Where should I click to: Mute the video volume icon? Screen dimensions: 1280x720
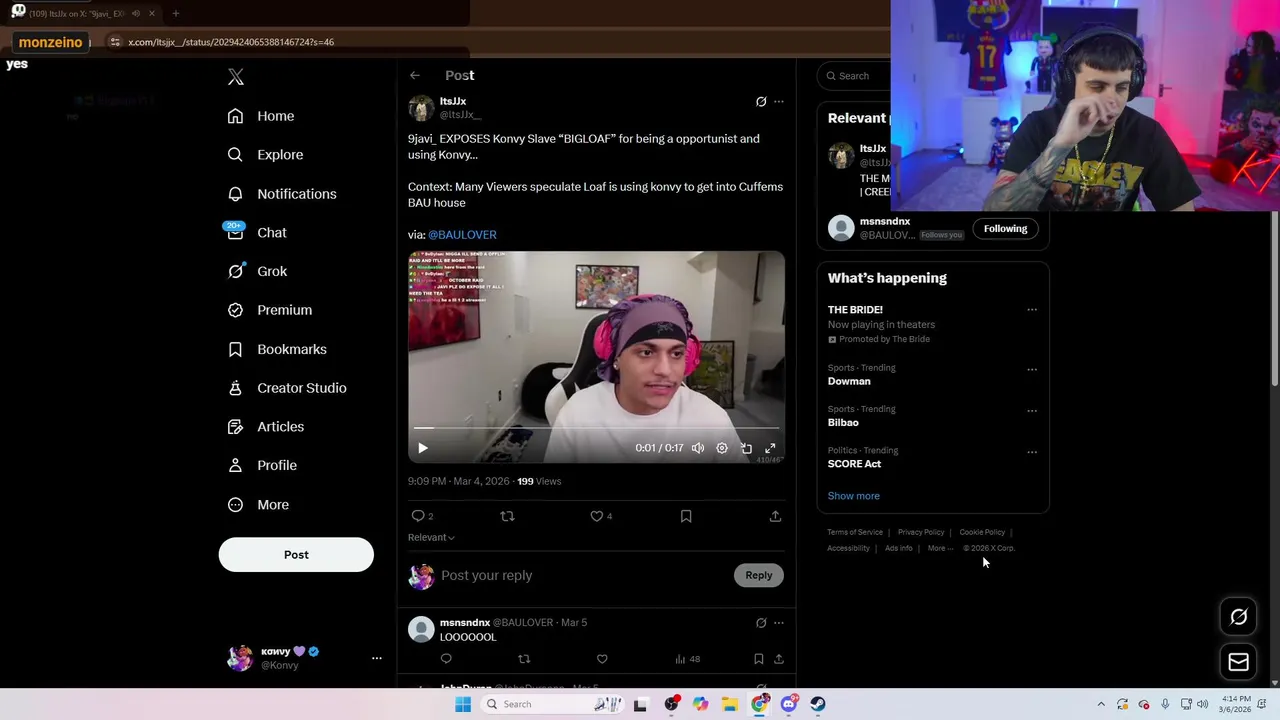click(698, 448)
